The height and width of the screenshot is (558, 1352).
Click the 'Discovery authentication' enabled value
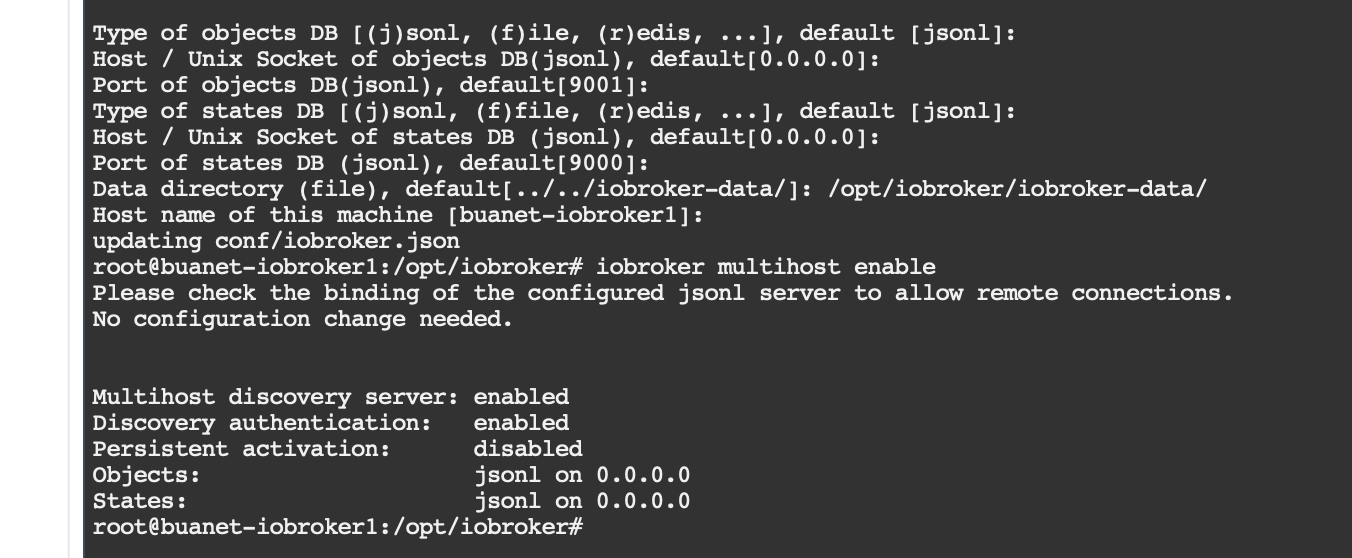click(x=521, y=423)
